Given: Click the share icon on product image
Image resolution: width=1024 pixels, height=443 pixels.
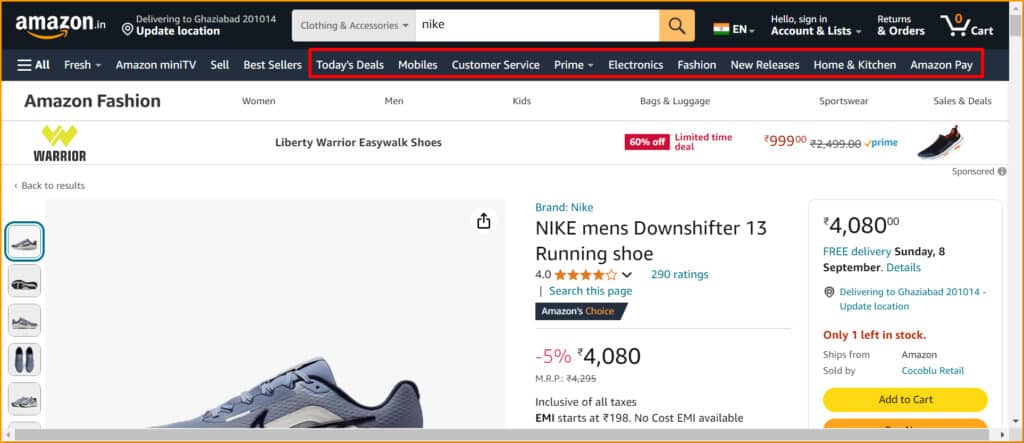Looking at the screenshot, I should point(483,221).
